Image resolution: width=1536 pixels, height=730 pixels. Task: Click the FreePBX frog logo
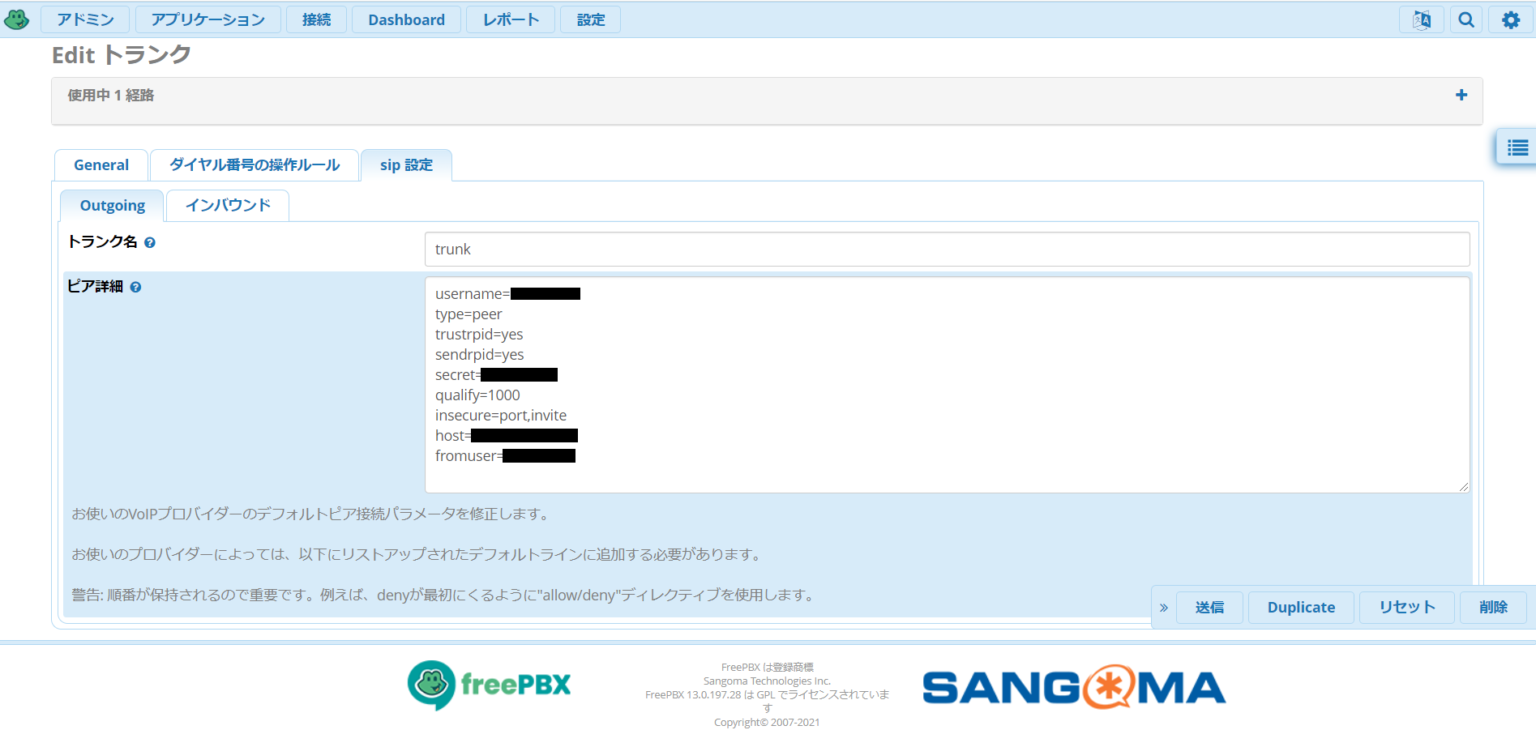[x=16, y=18]
